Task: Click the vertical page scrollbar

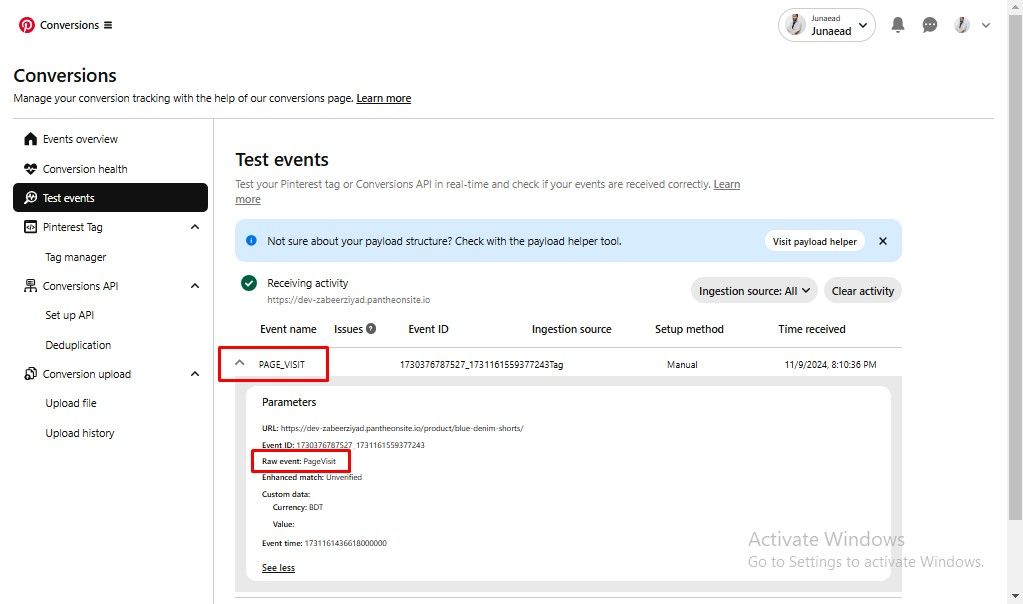Action: click(1015, 267)
